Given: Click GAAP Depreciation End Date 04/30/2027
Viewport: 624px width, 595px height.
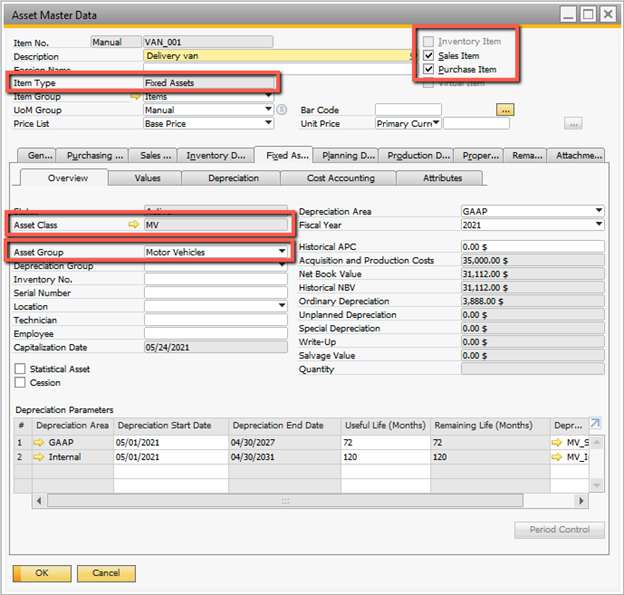Looking at the screenshot, I should (285, 442).
